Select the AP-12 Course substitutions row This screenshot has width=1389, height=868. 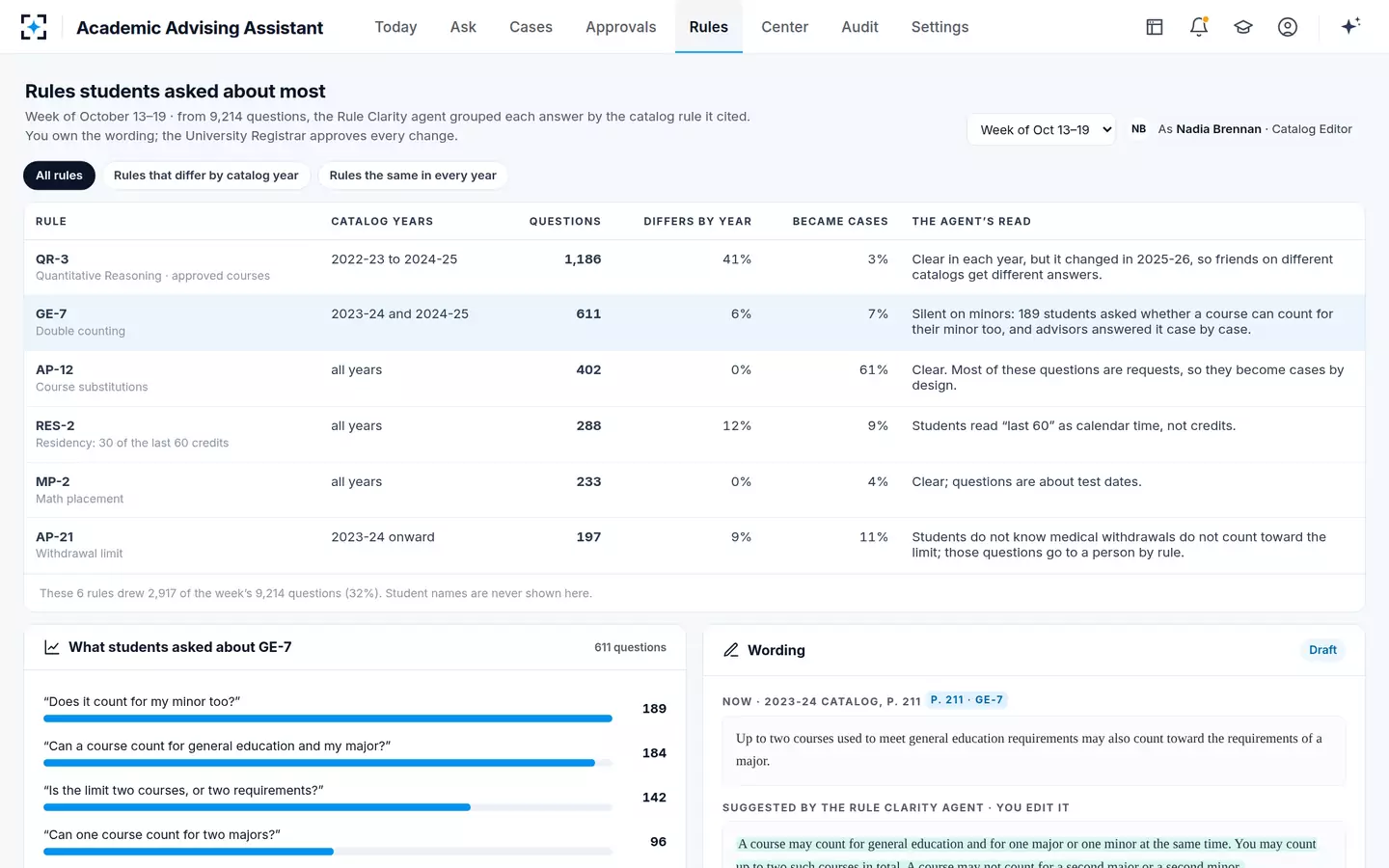tap(694, 378)
